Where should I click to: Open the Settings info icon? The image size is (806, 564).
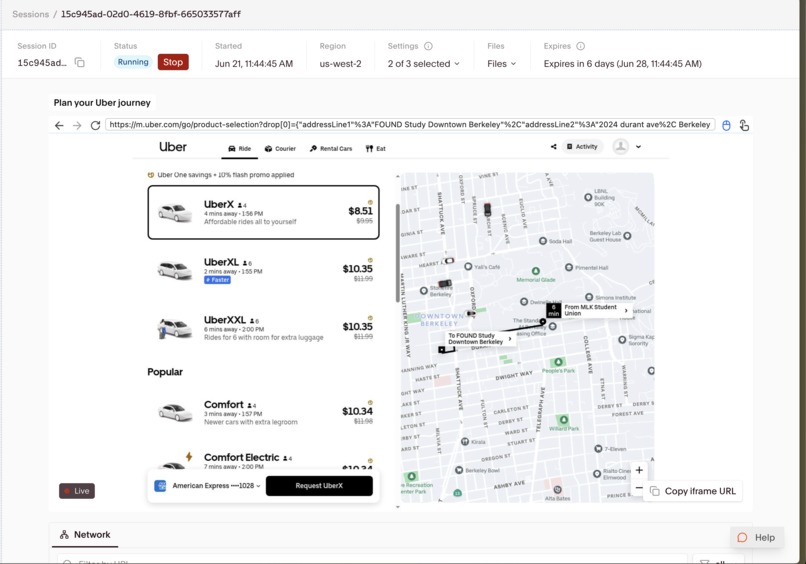tap(428, 46)
